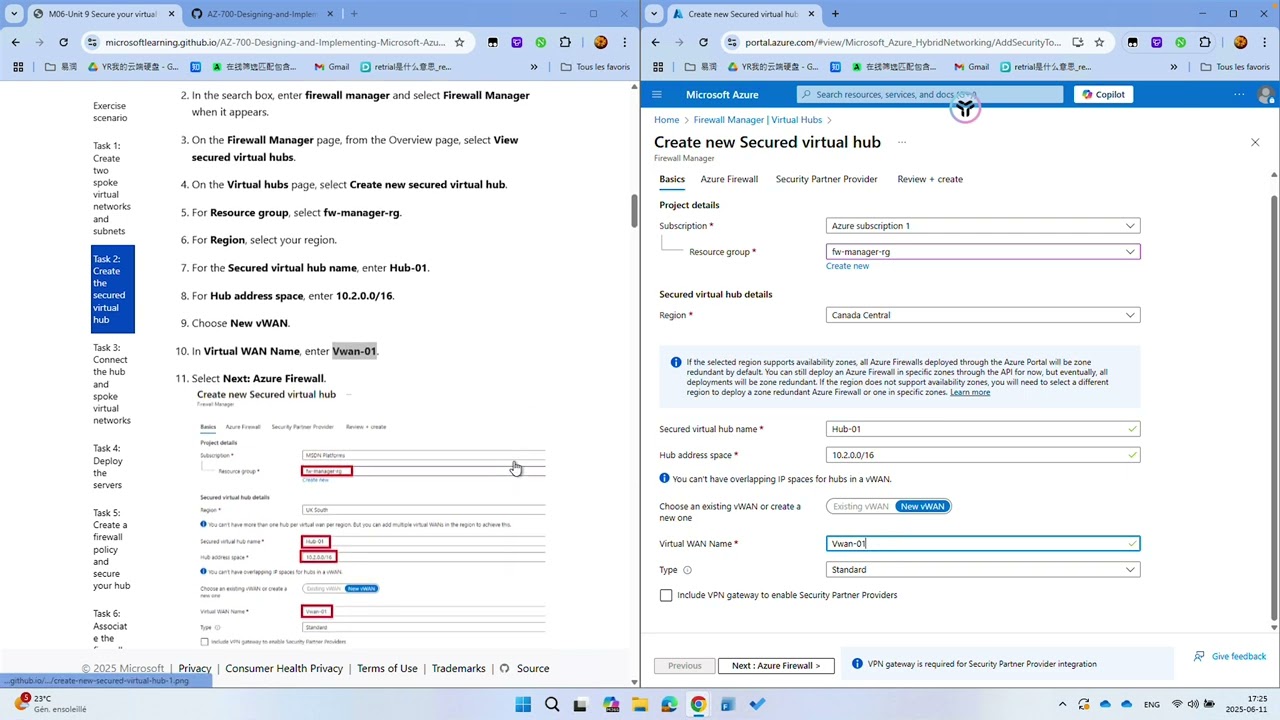Open new tab in Azure browser window
Viewport: 1280px width, 720px height.
(835, 14)
